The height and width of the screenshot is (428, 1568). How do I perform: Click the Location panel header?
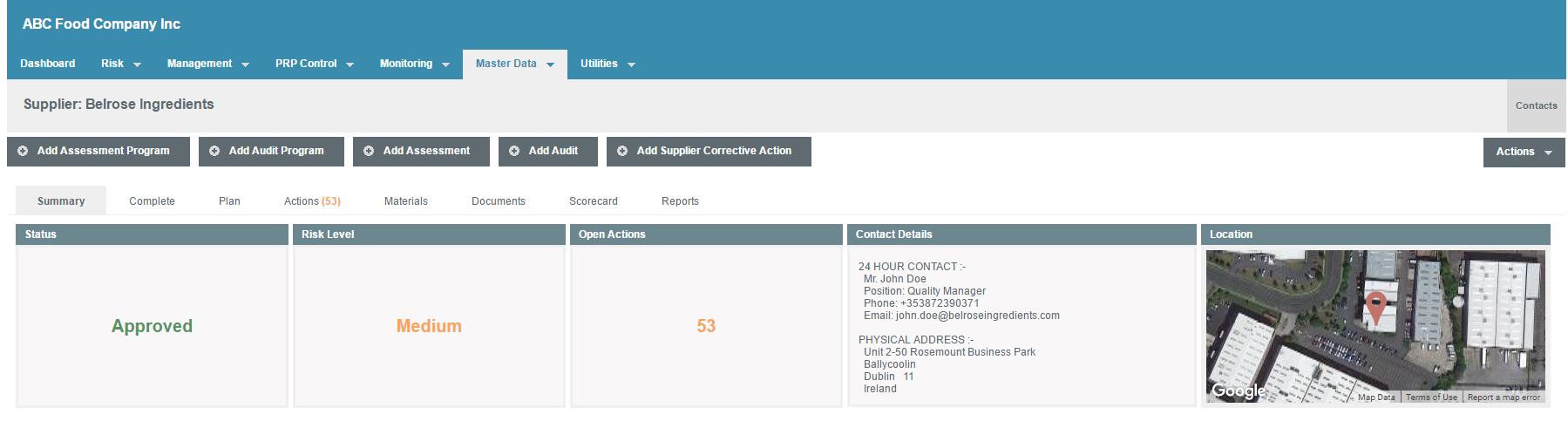click(1375, 234)
